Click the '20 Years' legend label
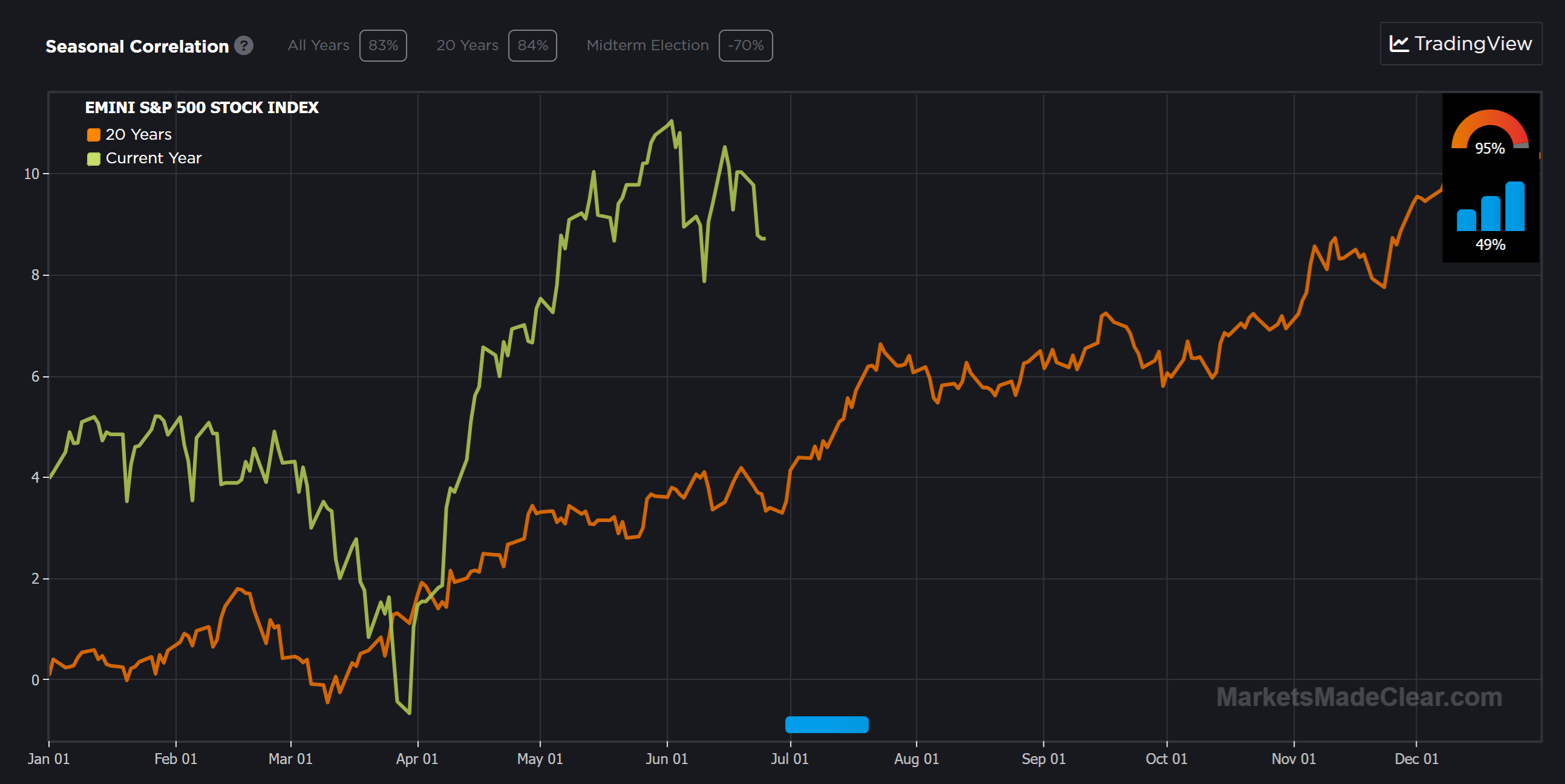The height and width of the screenshot is (784, 1565). coord(139,134)
